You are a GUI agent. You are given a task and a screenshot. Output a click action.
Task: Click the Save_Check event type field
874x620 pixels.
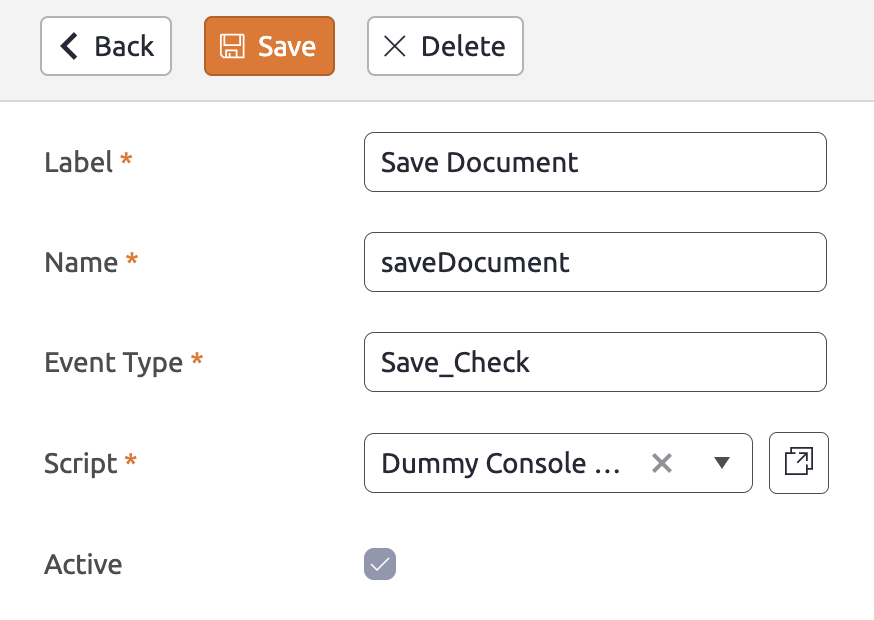tap(595, 362)
